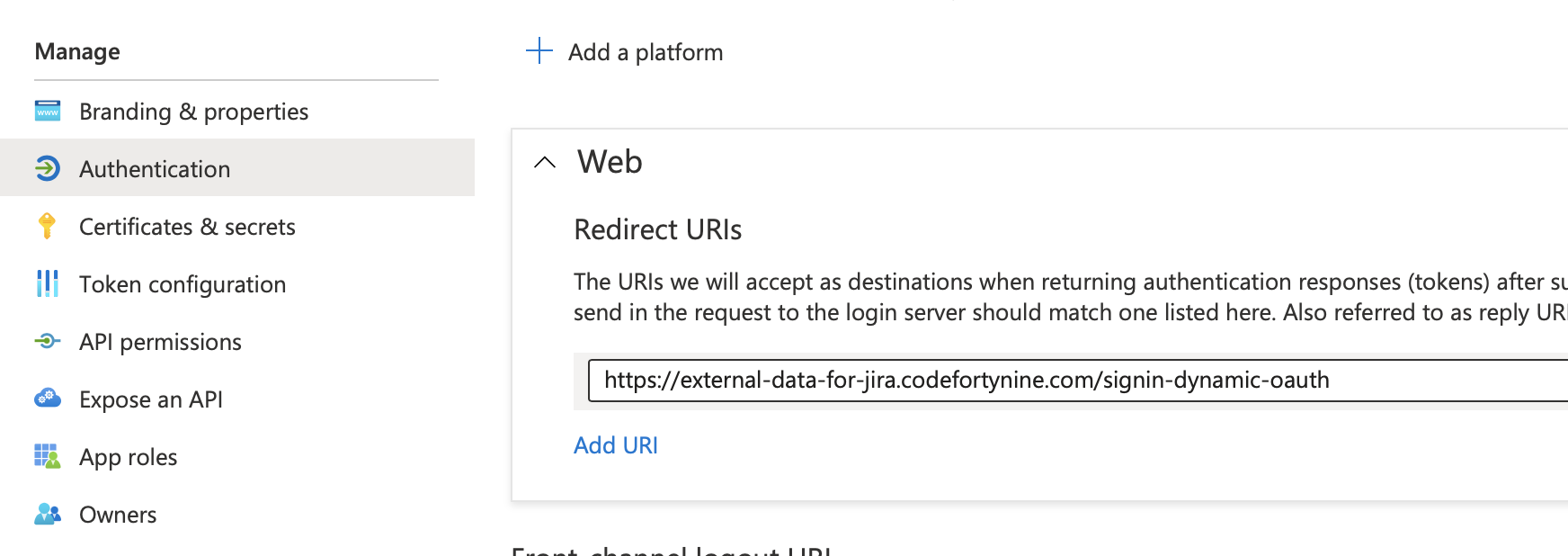1568x556 pixels.
Task: Click the Token configuration bars icon
Action: (47, 283)
